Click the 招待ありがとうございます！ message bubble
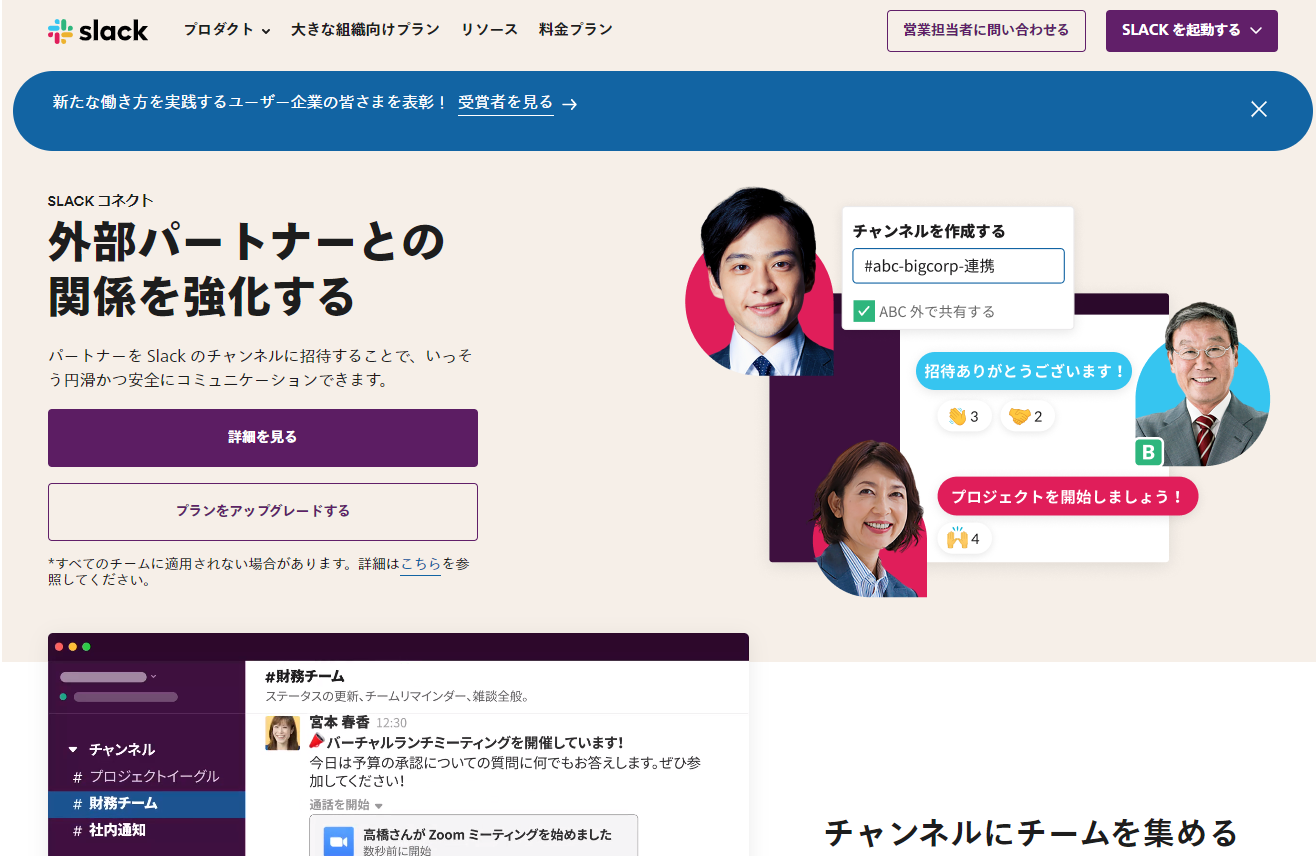Screen dimensions: 1316x856 pos(1024,371)
